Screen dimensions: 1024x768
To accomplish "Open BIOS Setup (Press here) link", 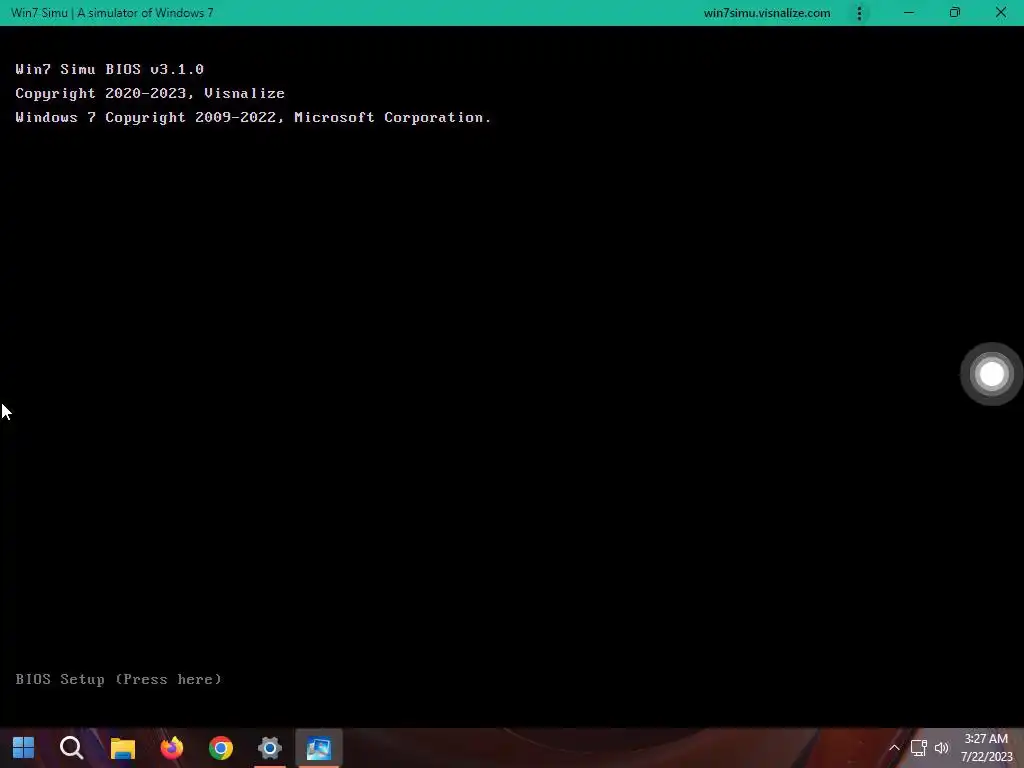I will (118, 679).
